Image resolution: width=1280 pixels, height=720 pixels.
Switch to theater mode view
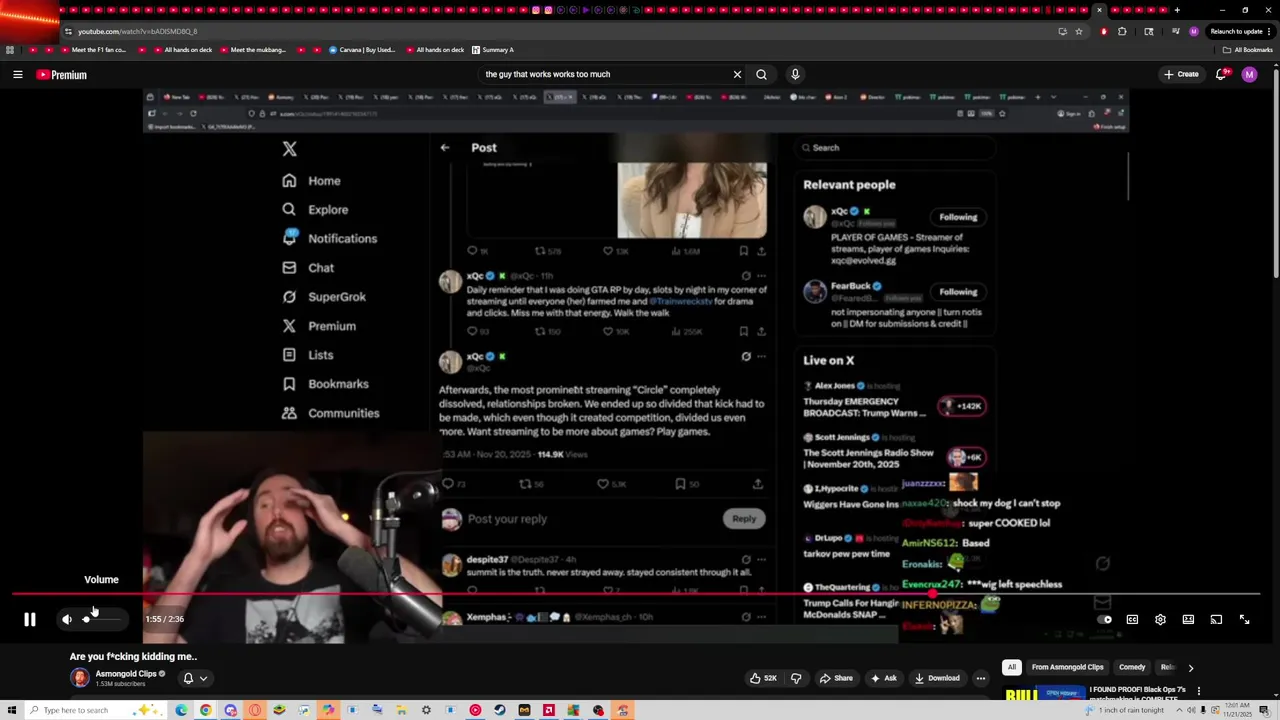tap(1188, 620)
